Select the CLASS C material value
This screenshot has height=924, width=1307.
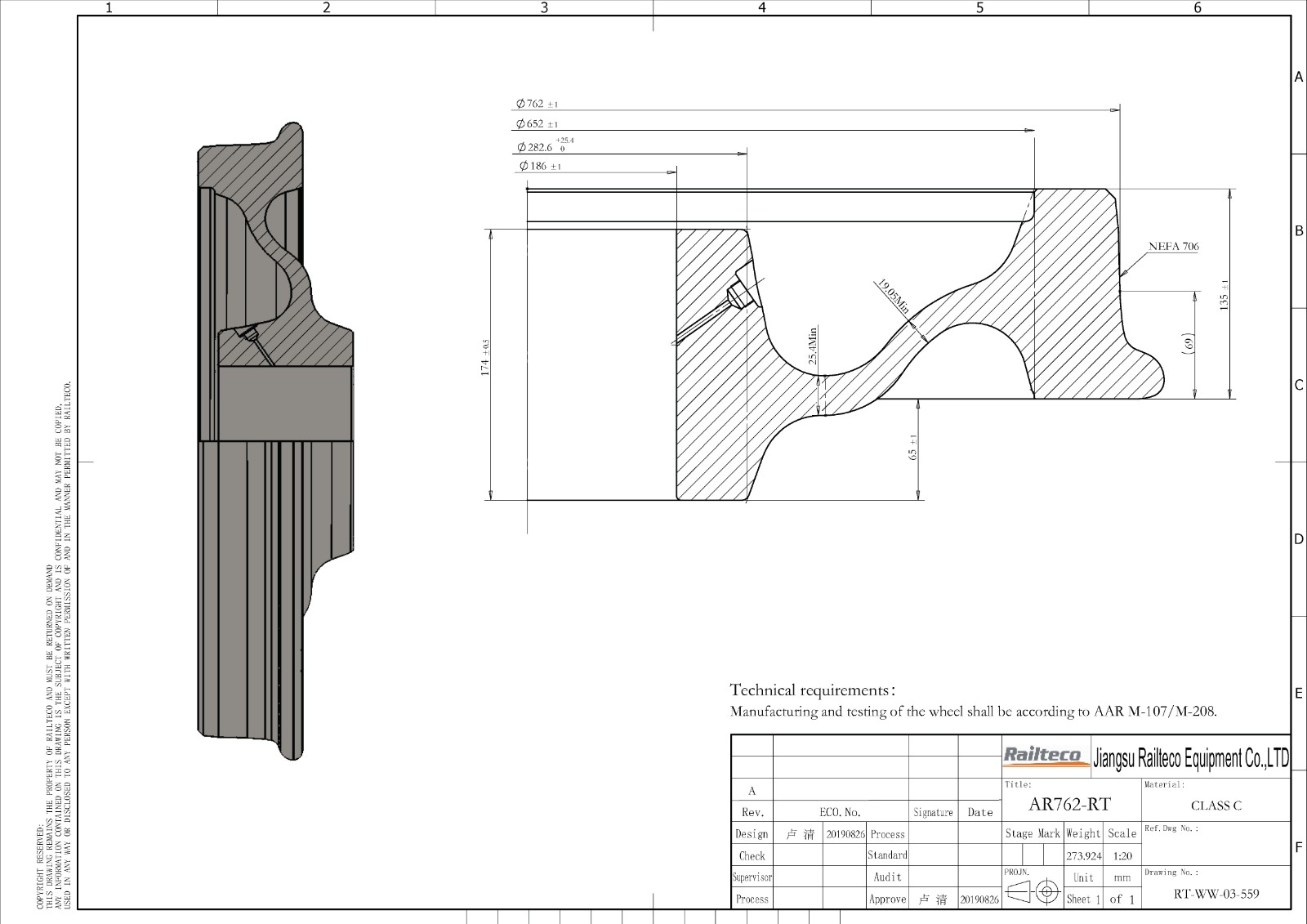[1216, 806]
